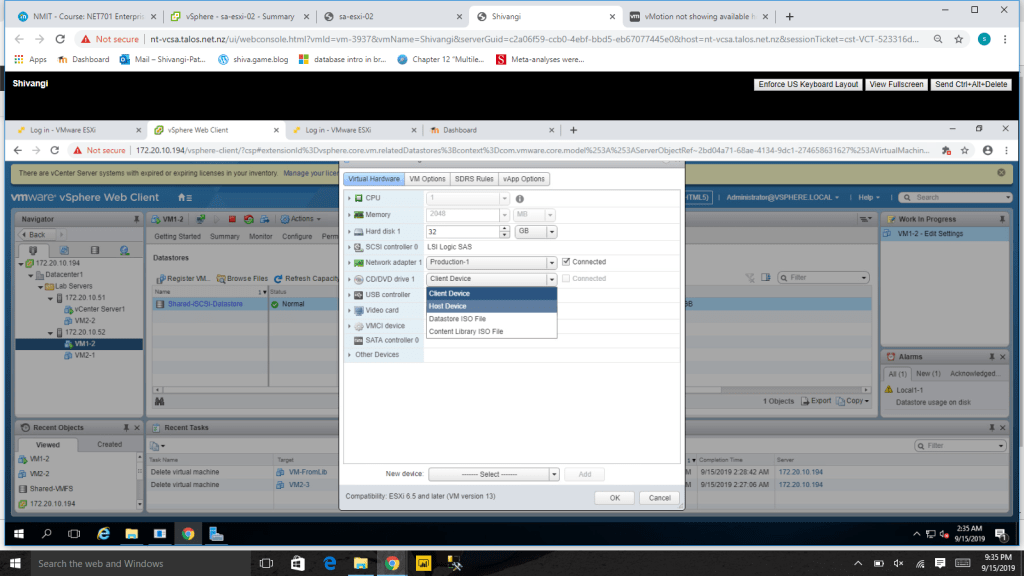Viewport: 1024px width, 576px height.
Task: Open the hard disk GB unit dropdown
Action: (536, 231)
